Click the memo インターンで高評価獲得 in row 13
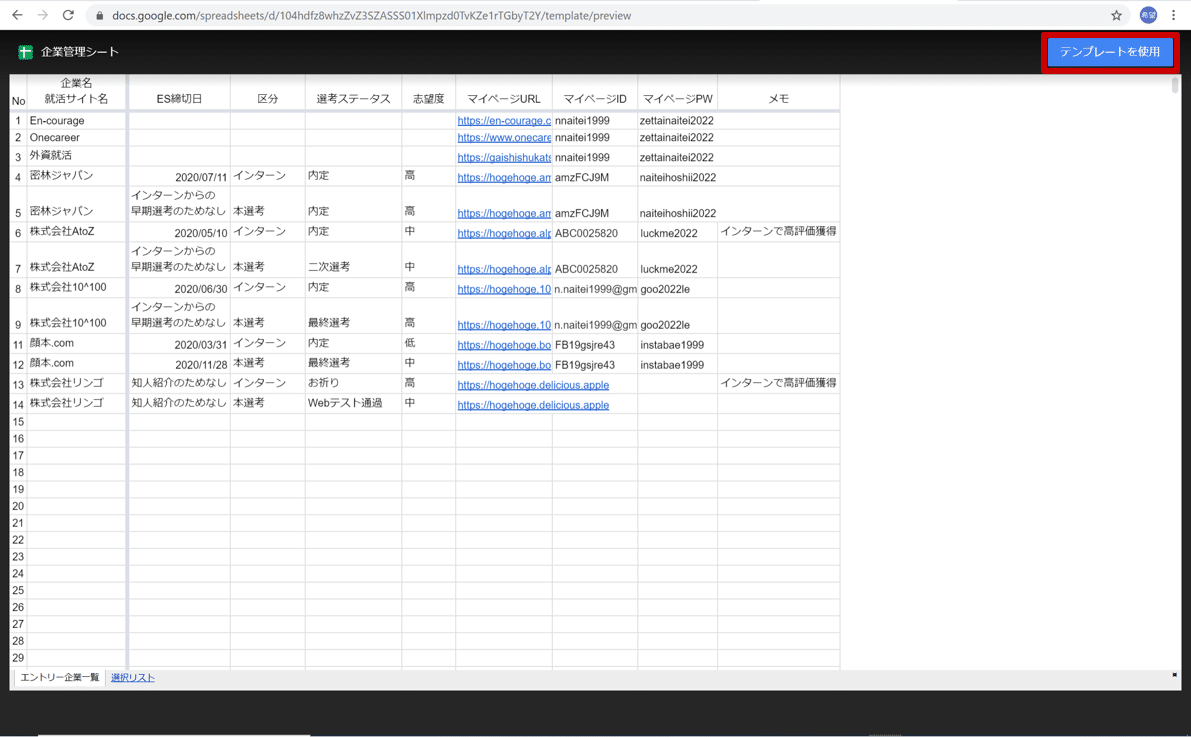1191x737 pixels. tap(779, 384)
